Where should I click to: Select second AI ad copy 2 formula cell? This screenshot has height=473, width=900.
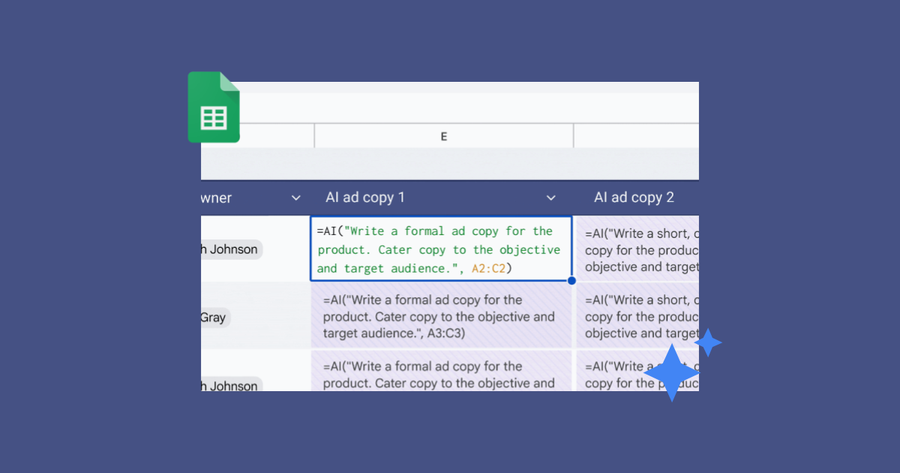[638, 316]
